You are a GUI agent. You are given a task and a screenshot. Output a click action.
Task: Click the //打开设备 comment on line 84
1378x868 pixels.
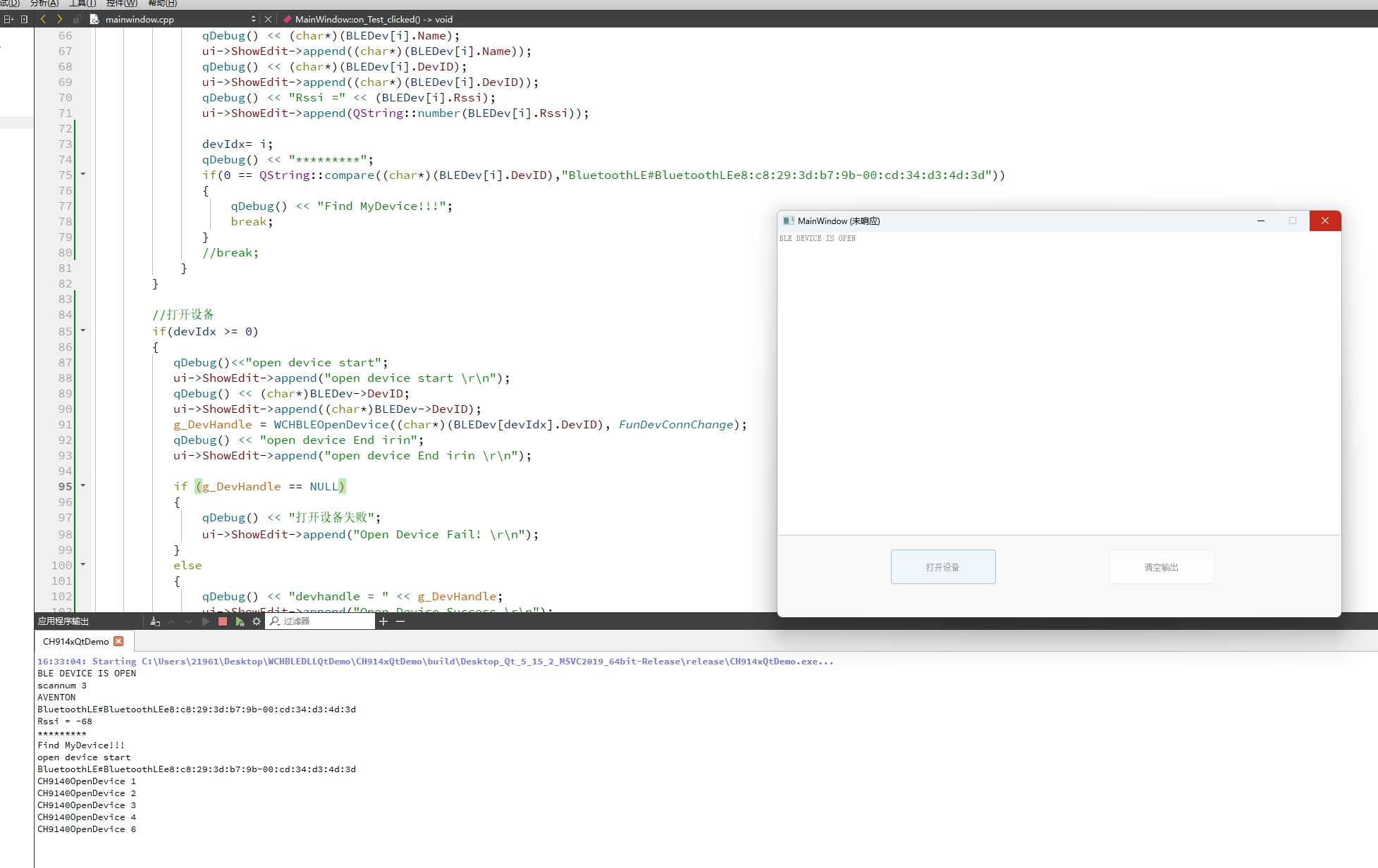(183, 315)
